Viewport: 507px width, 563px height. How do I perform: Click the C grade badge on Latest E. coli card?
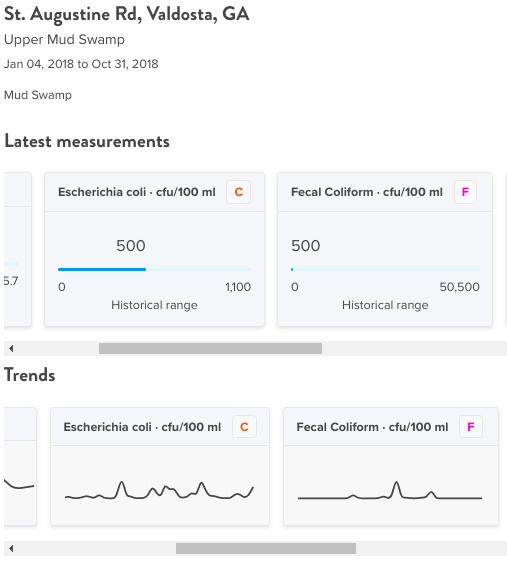pos(238,192)
